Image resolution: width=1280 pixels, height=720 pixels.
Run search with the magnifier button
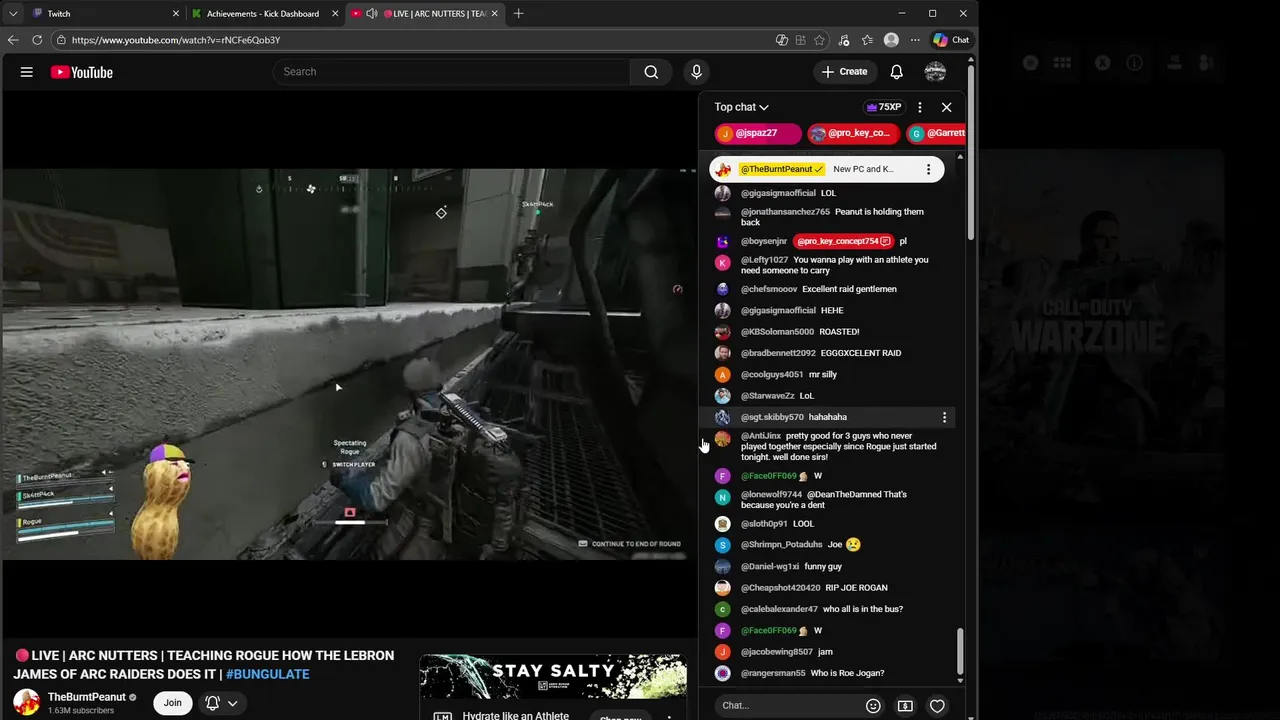651,72
